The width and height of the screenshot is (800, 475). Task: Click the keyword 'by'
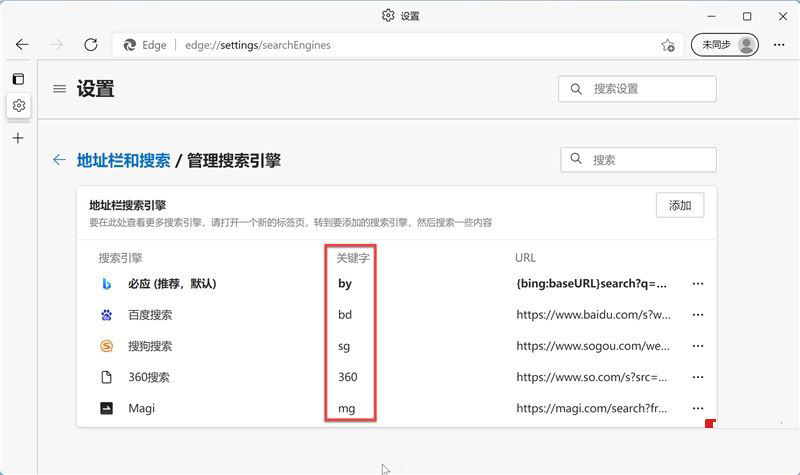pyautogui.click(x=345, y=284)
